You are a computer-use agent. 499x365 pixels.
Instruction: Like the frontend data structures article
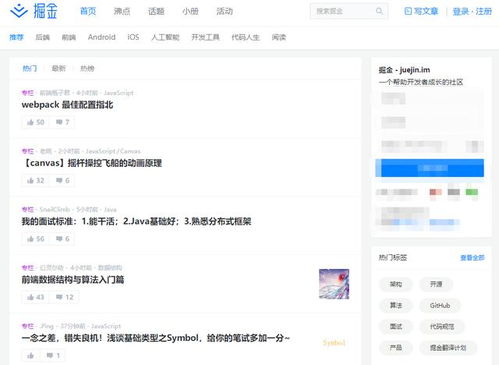[x=36, y=297]
